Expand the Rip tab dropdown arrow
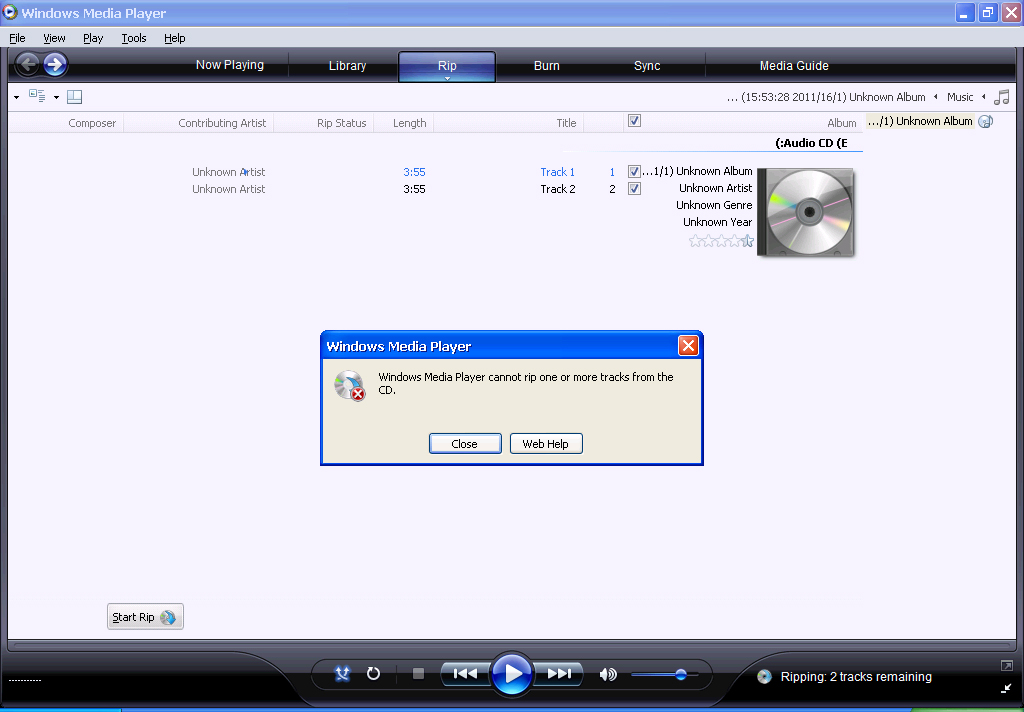Viewport: 1024px width, 712px height. click(x=447, y=79)
